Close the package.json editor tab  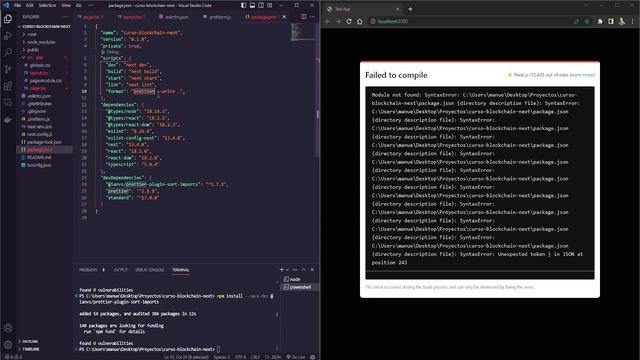click(284, 17)
